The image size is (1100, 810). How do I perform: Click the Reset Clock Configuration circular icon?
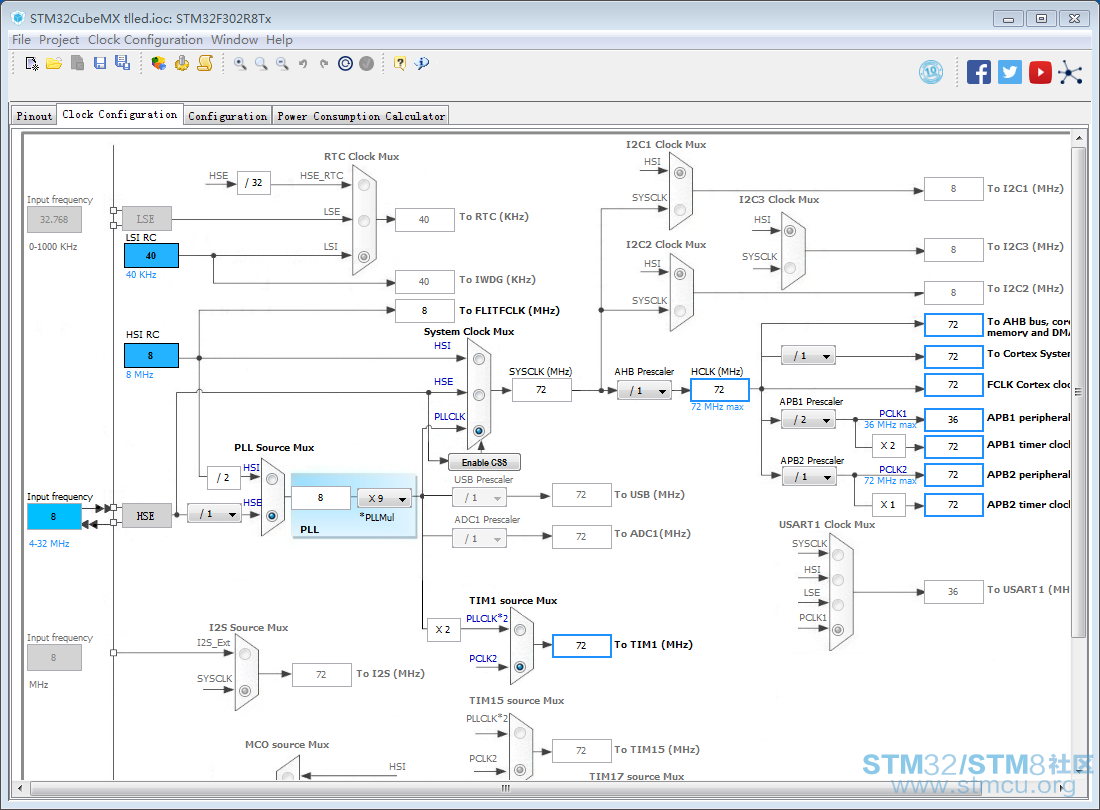pyautogui.click(x=345, y=64)
